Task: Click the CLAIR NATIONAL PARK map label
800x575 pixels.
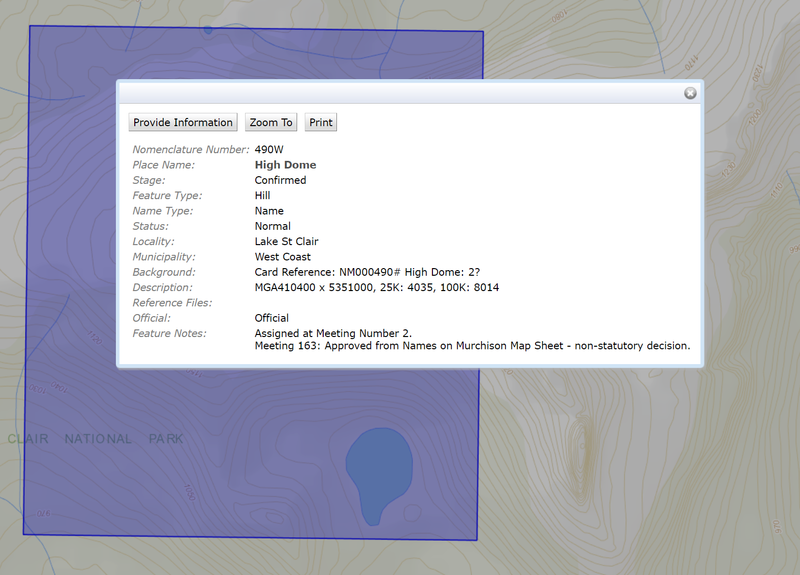Action: [x=95, y=439]
